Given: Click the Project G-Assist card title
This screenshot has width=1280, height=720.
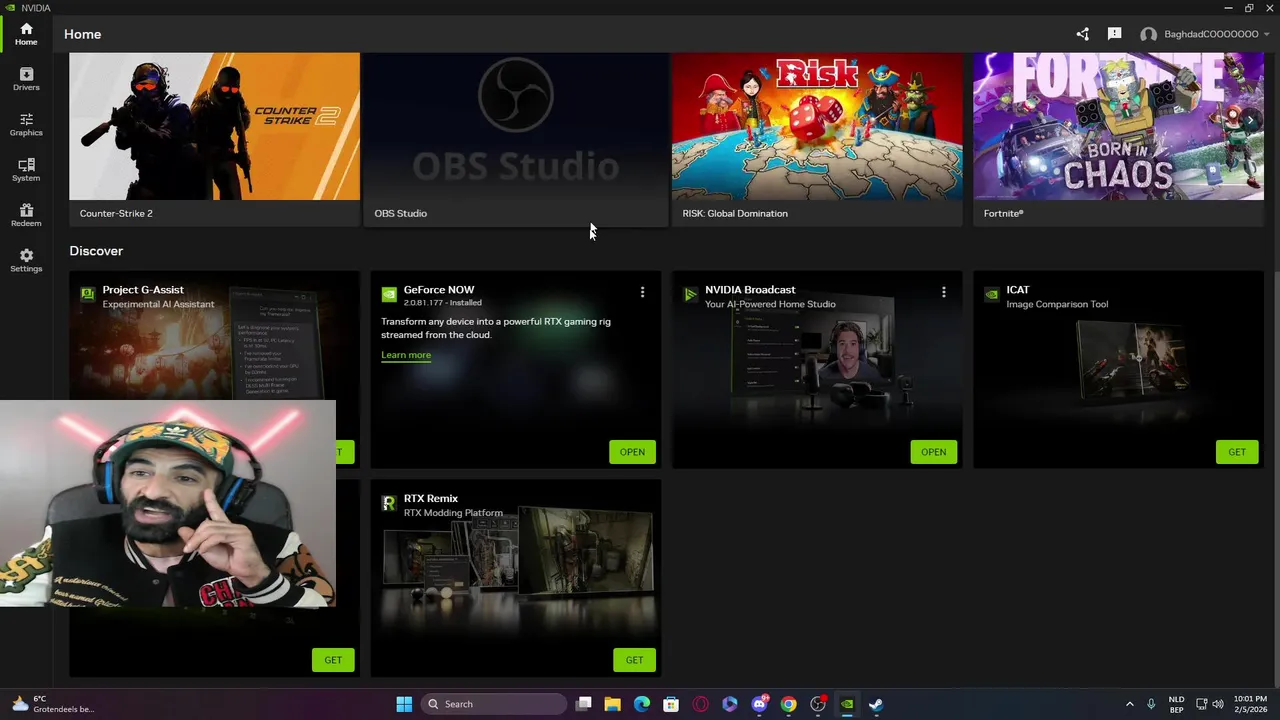Looking at the screenshot, I should [143, 290].
